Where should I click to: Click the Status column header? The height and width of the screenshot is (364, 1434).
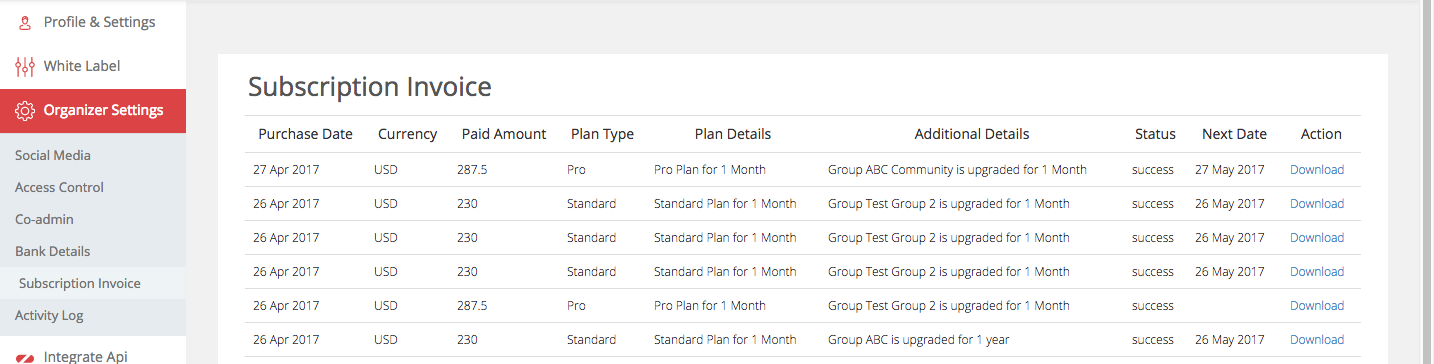click(x=1155, y=134)
